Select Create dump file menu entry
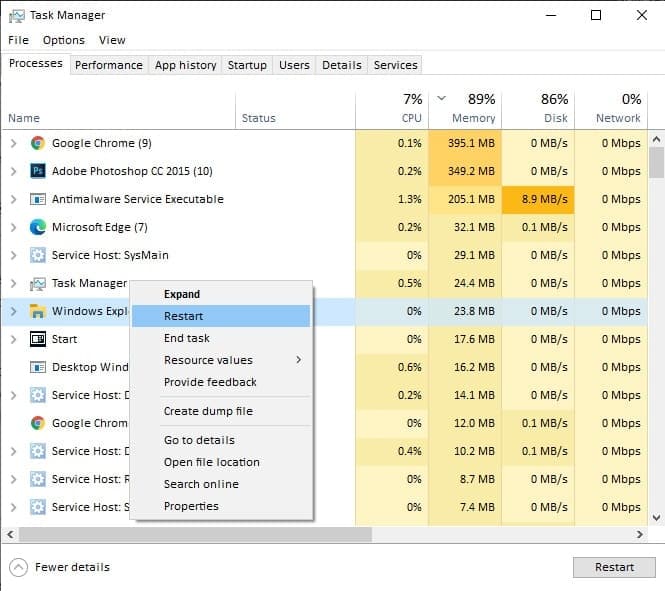The width and height of the screenshot is (665, 591). tap(221, 411)
